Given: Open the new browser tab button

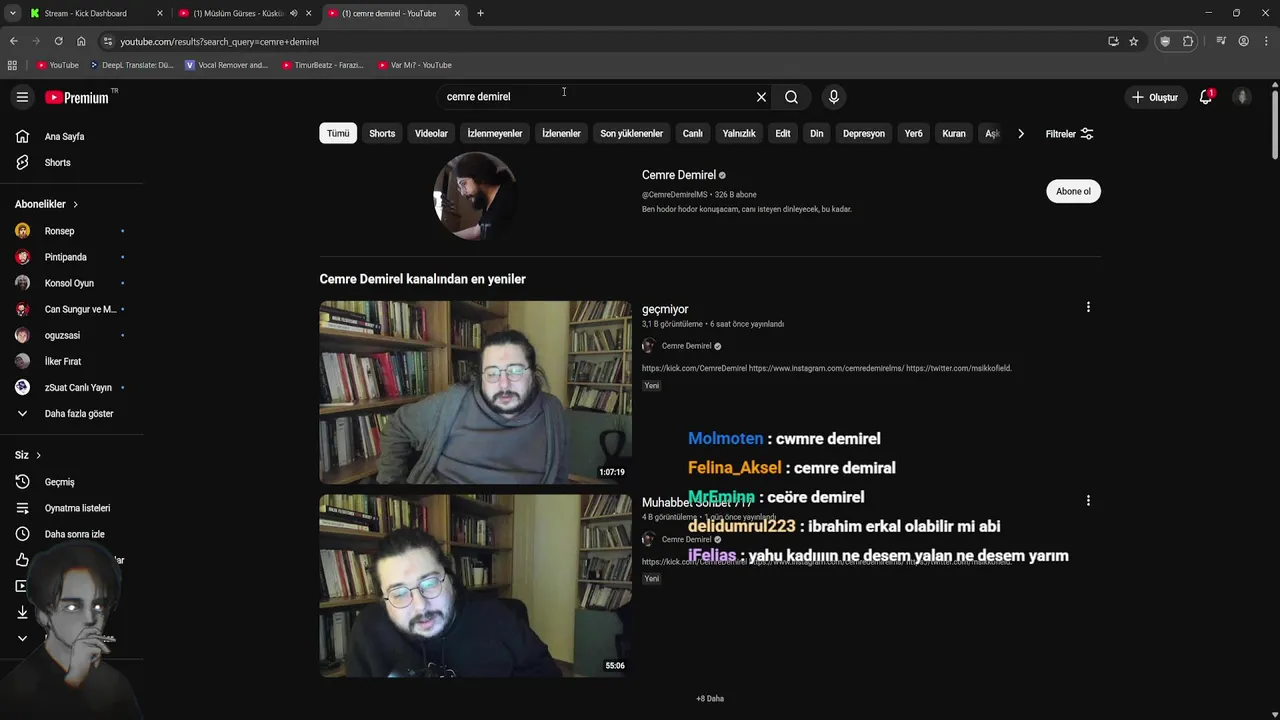Looking at the screenshot, I should (x=480, y=13).
